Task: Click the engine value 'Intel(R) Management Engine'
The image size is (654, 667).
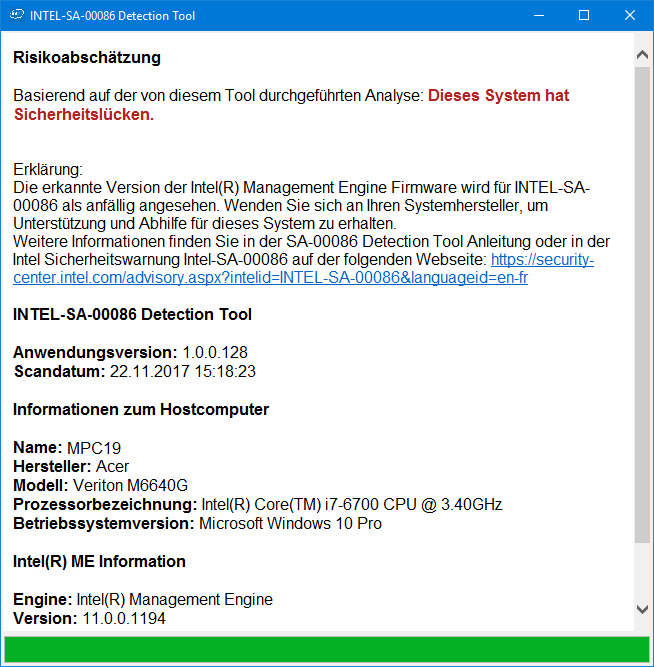Action: click(x=174, y=599)
